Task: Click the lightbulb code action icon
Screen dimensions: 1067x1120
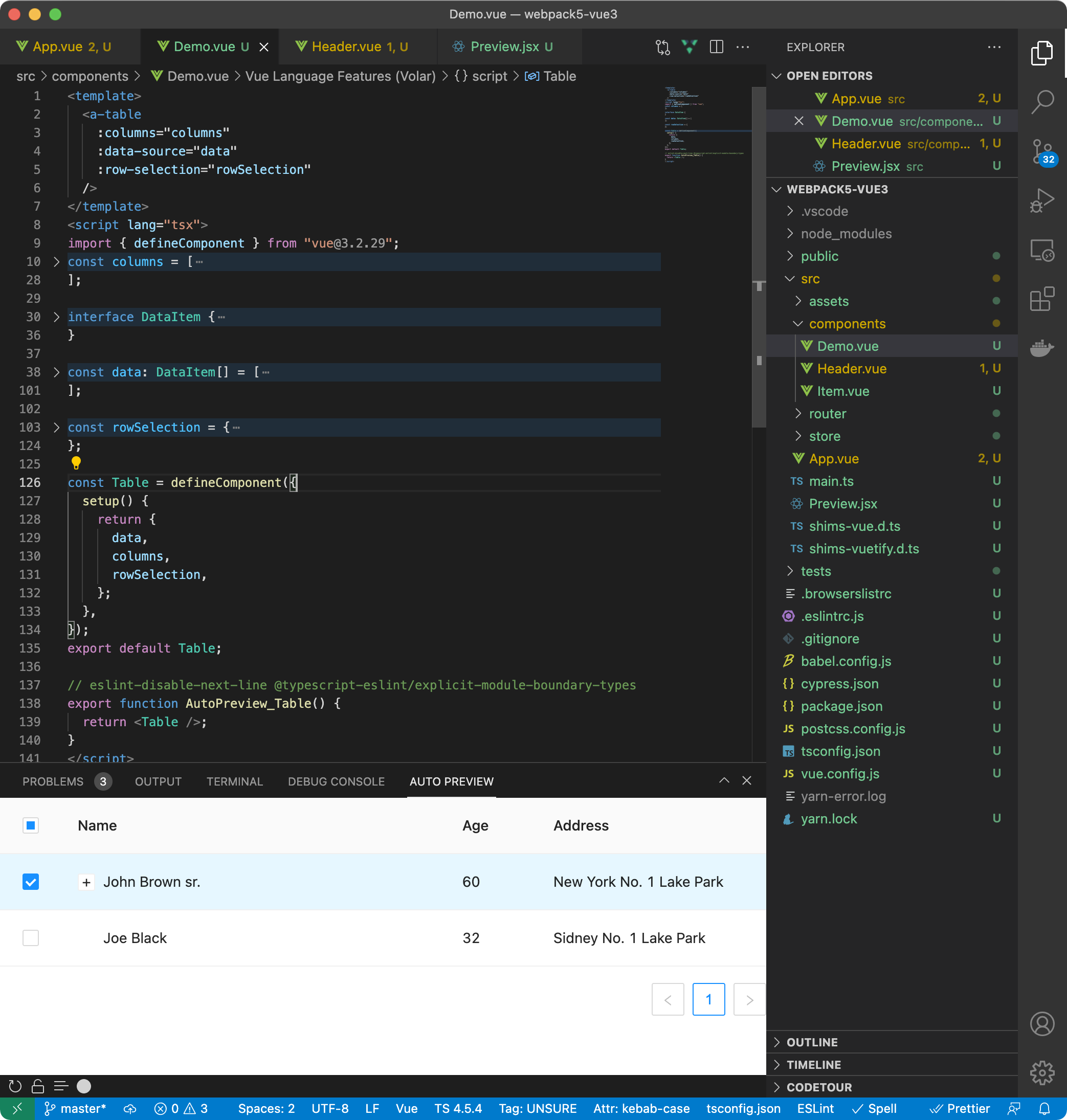Action: (x=76, y=463)
